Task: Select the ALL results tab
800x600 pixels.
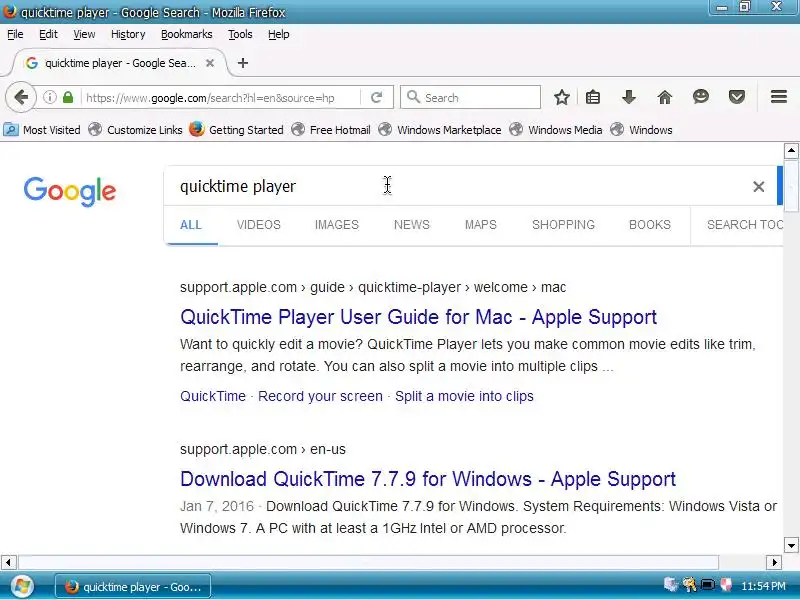Action: [x=191, y=225]
